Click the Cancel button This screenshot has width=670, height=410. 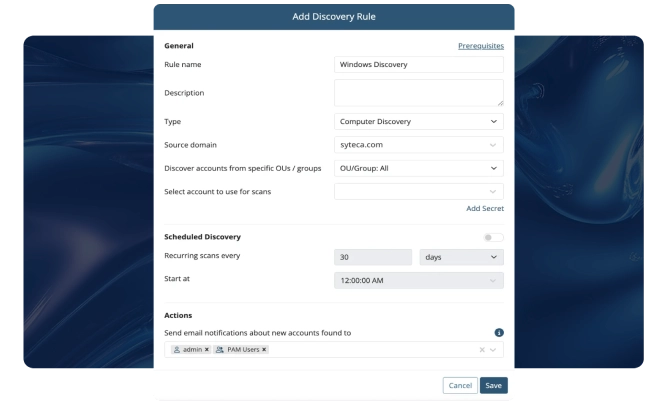pos(460,385)
